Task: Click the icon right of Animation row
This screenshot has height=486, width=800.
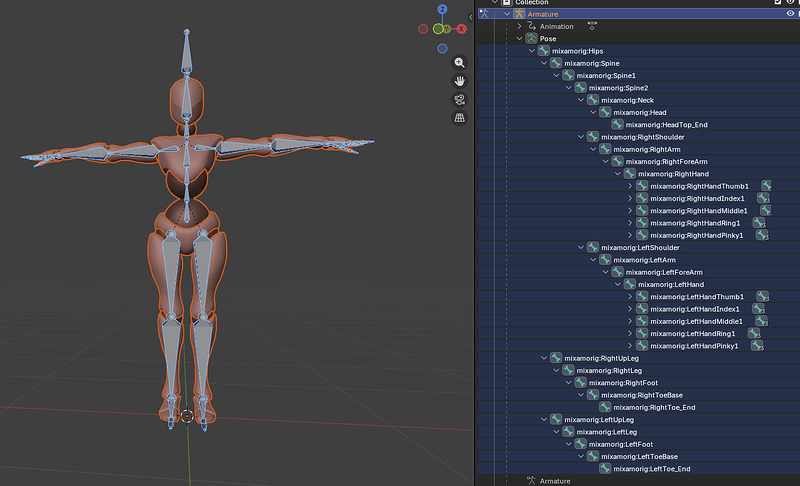Action: click(x=592, y=25)
